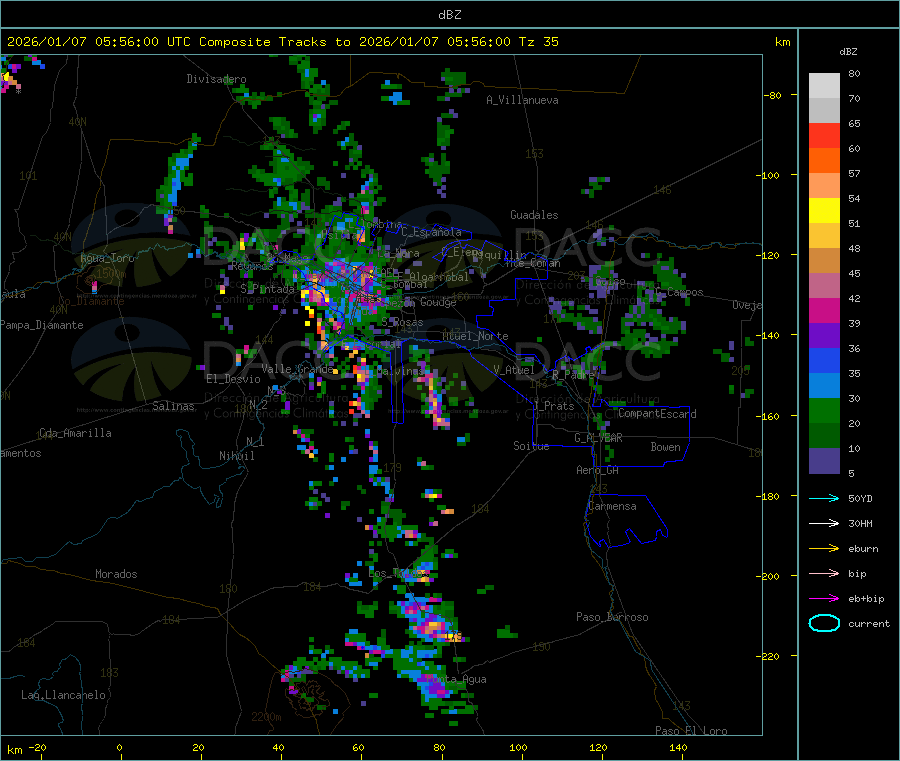The height and width of the screenshot is (761, 900).
Task: Click the magenta eb+bip arrow legend icon
Action: (x=824, y=599)
